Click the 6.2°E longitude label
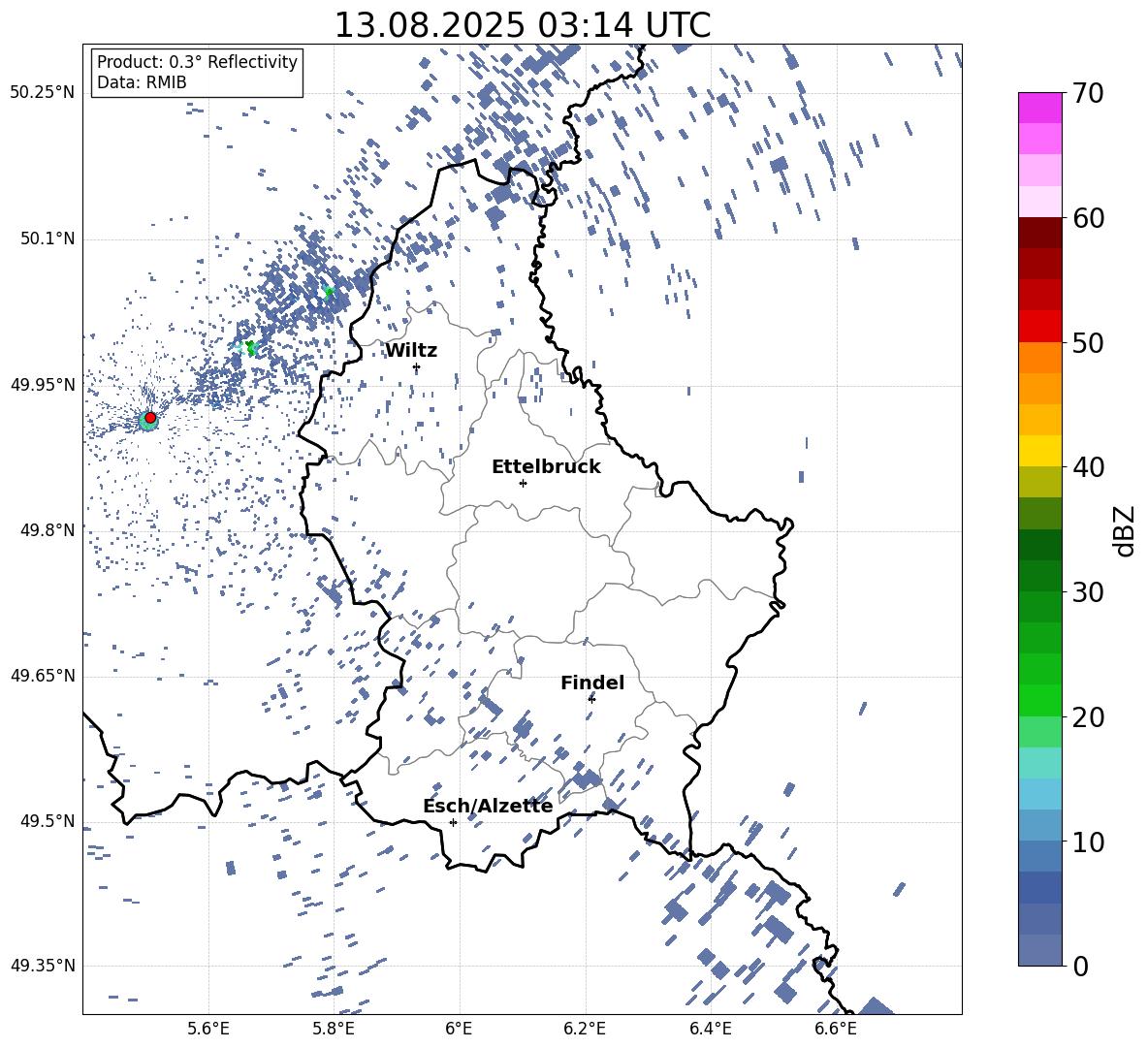 585,1029
